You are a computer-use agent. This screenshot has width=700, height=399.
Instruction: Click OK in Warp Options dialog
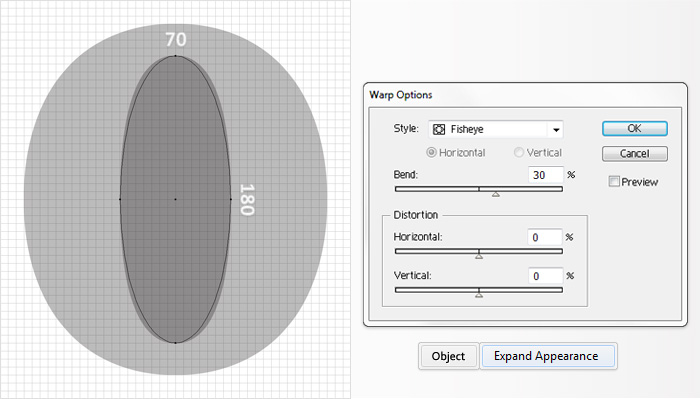pos(634,129)
